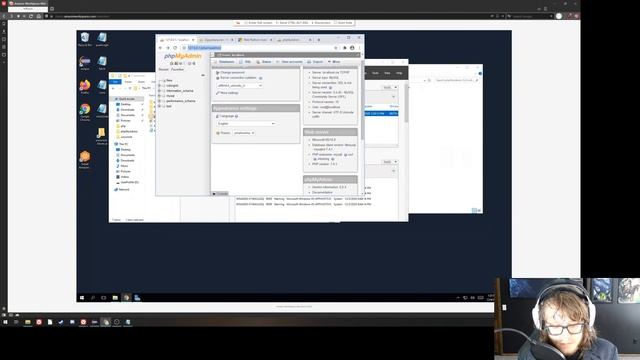The height and width of the screenshot is (360, 640).
Task: Open the Console bar at bottom
Action: (220, 193)
